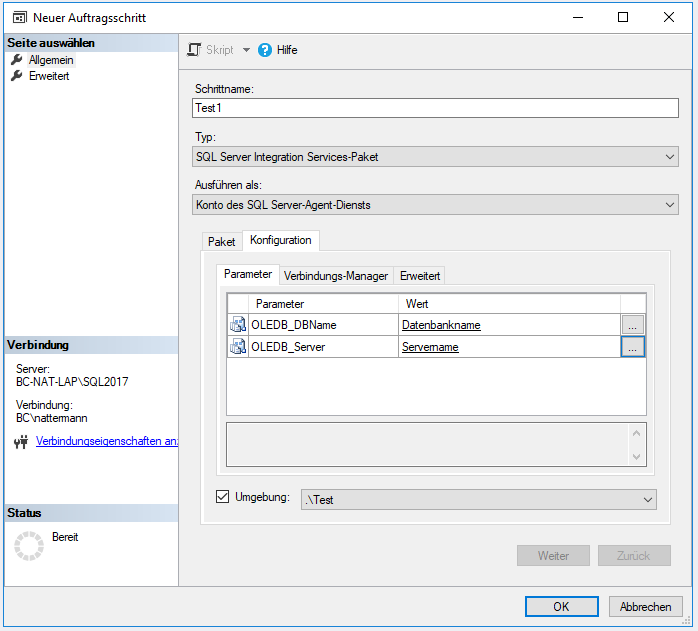
Task: Click the Skript toolbar icon
Action: (196, 50)
